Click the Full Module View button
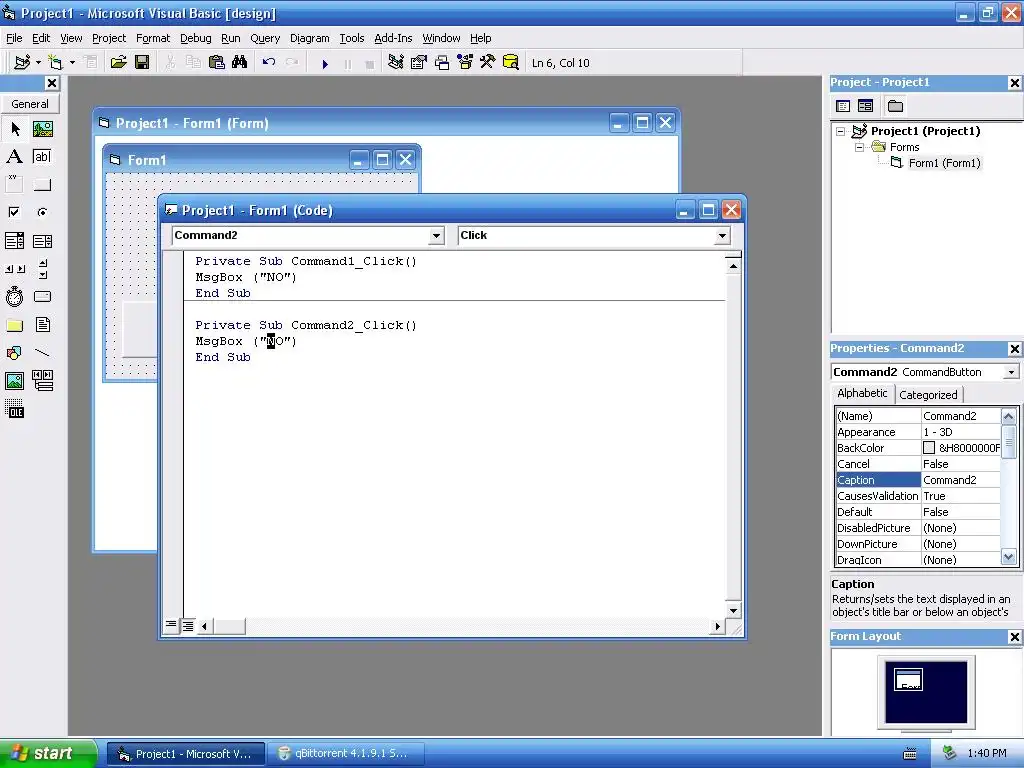This screenshot has width=1024, height=768. 187,626
